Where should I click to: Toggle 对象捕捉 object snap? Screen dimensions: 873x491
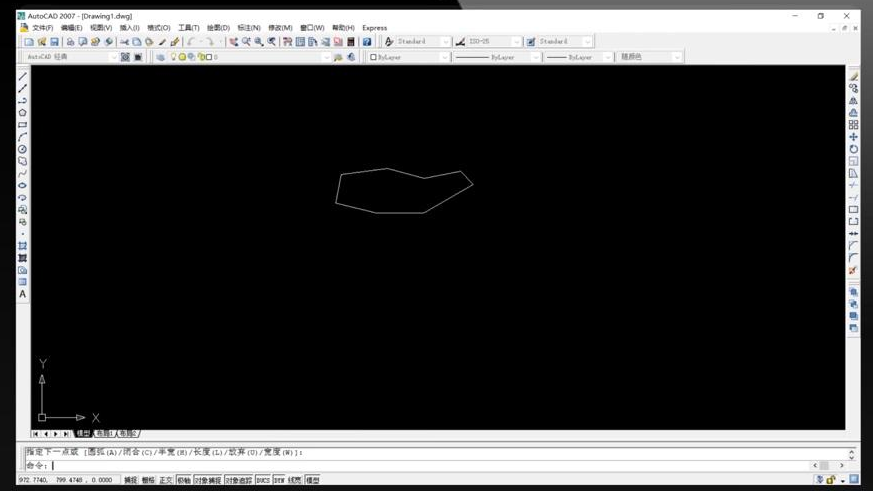click(208, 480)
